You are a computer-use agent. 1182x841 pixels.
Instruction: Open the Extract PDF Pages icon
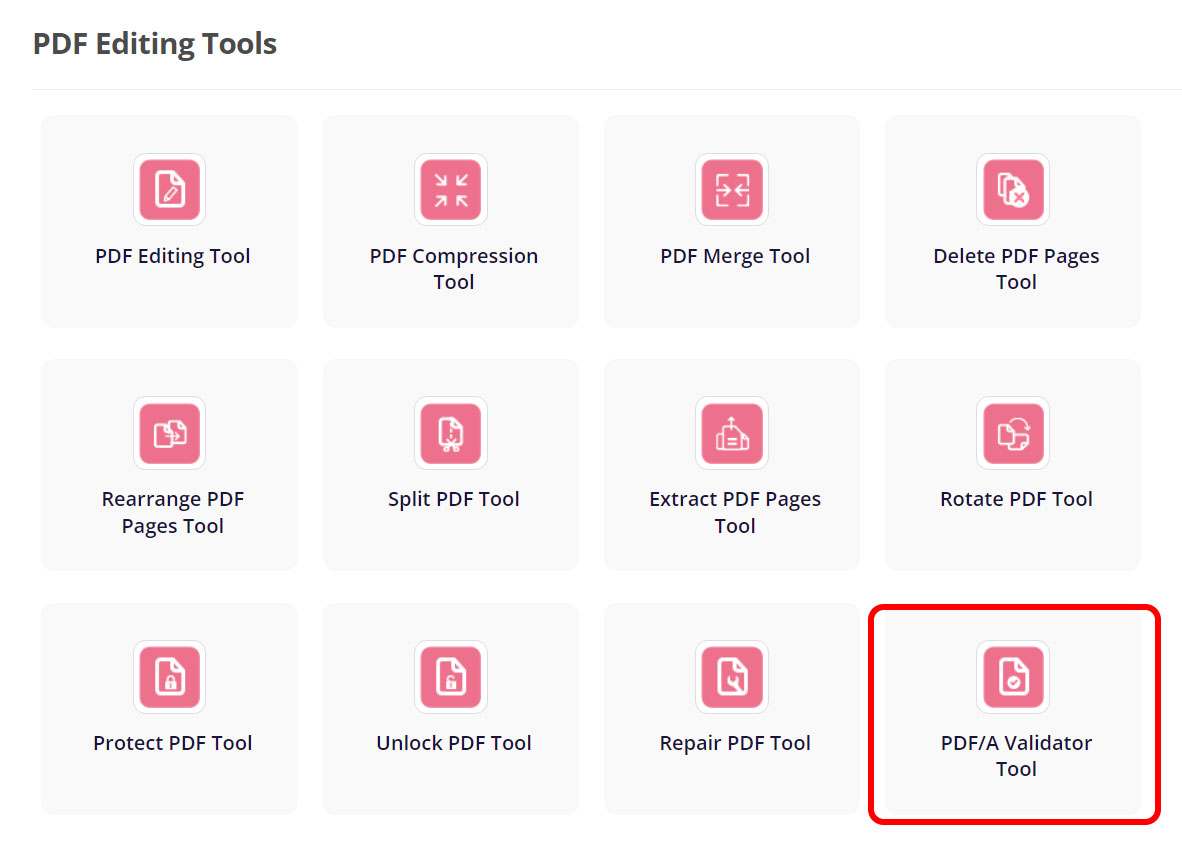(x=732, y=433)
